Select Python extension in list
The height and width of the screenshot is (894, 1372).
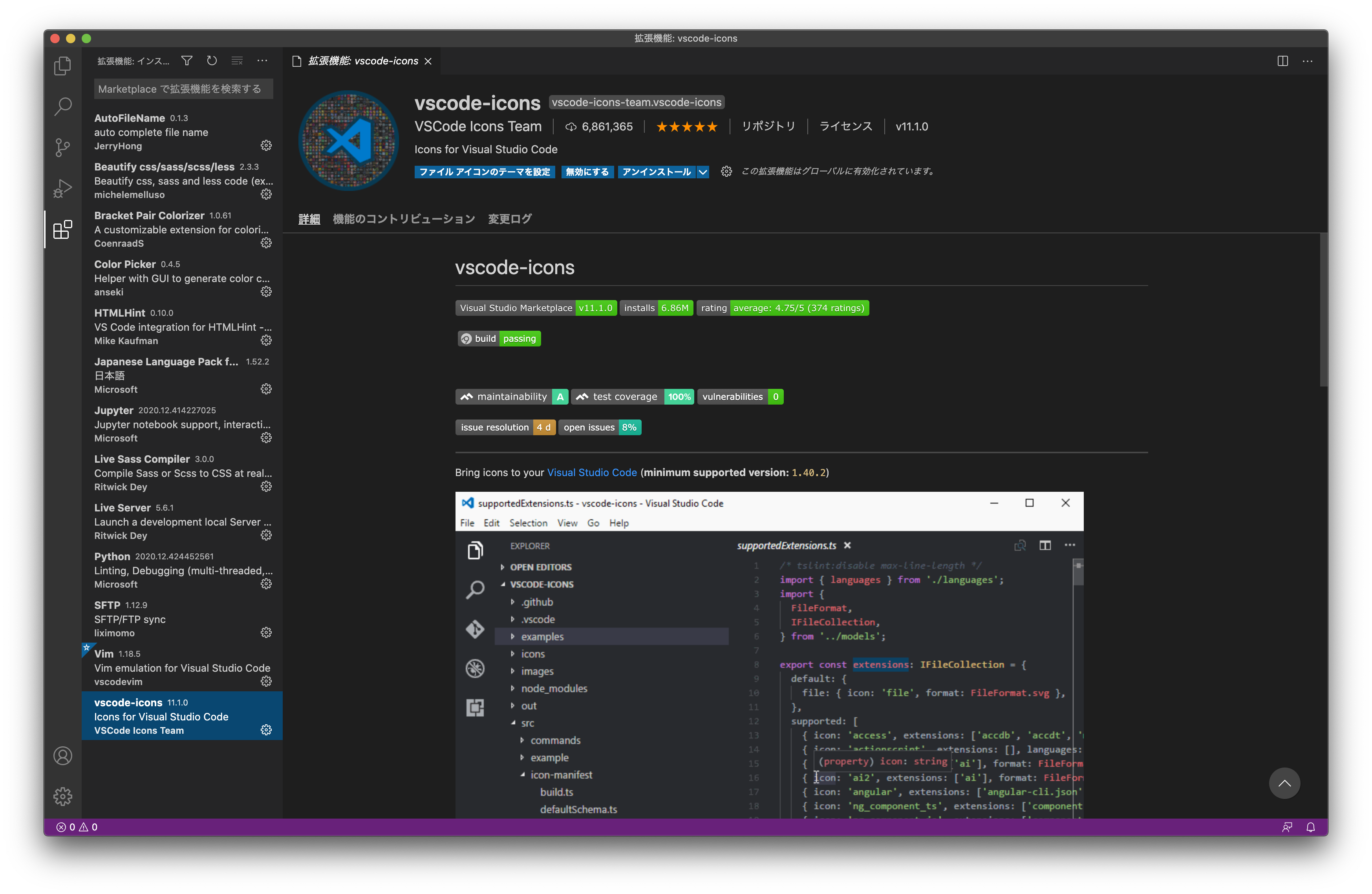(182, 570)
